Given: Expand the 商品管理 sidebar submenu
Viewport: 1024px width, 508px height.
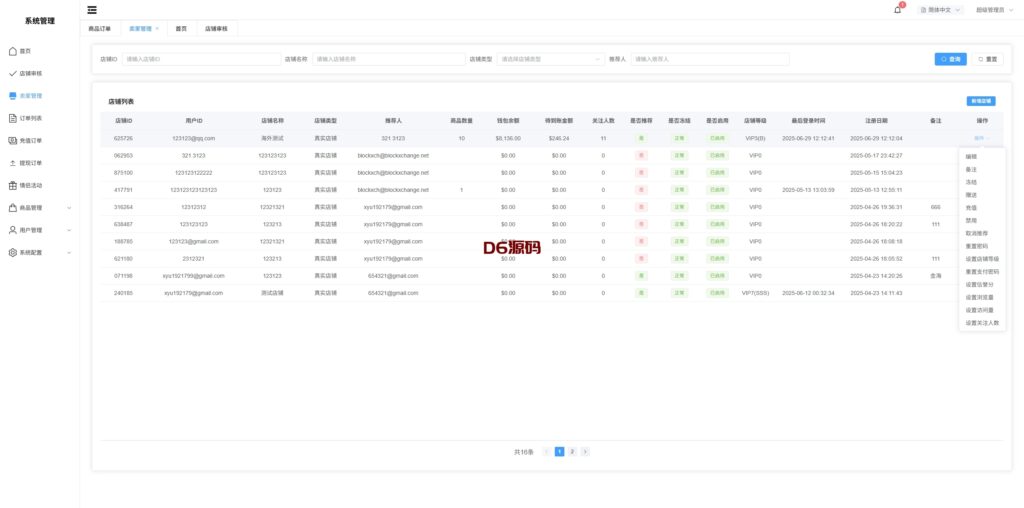Looking at the screenshot, I should [x=68, y=208].
